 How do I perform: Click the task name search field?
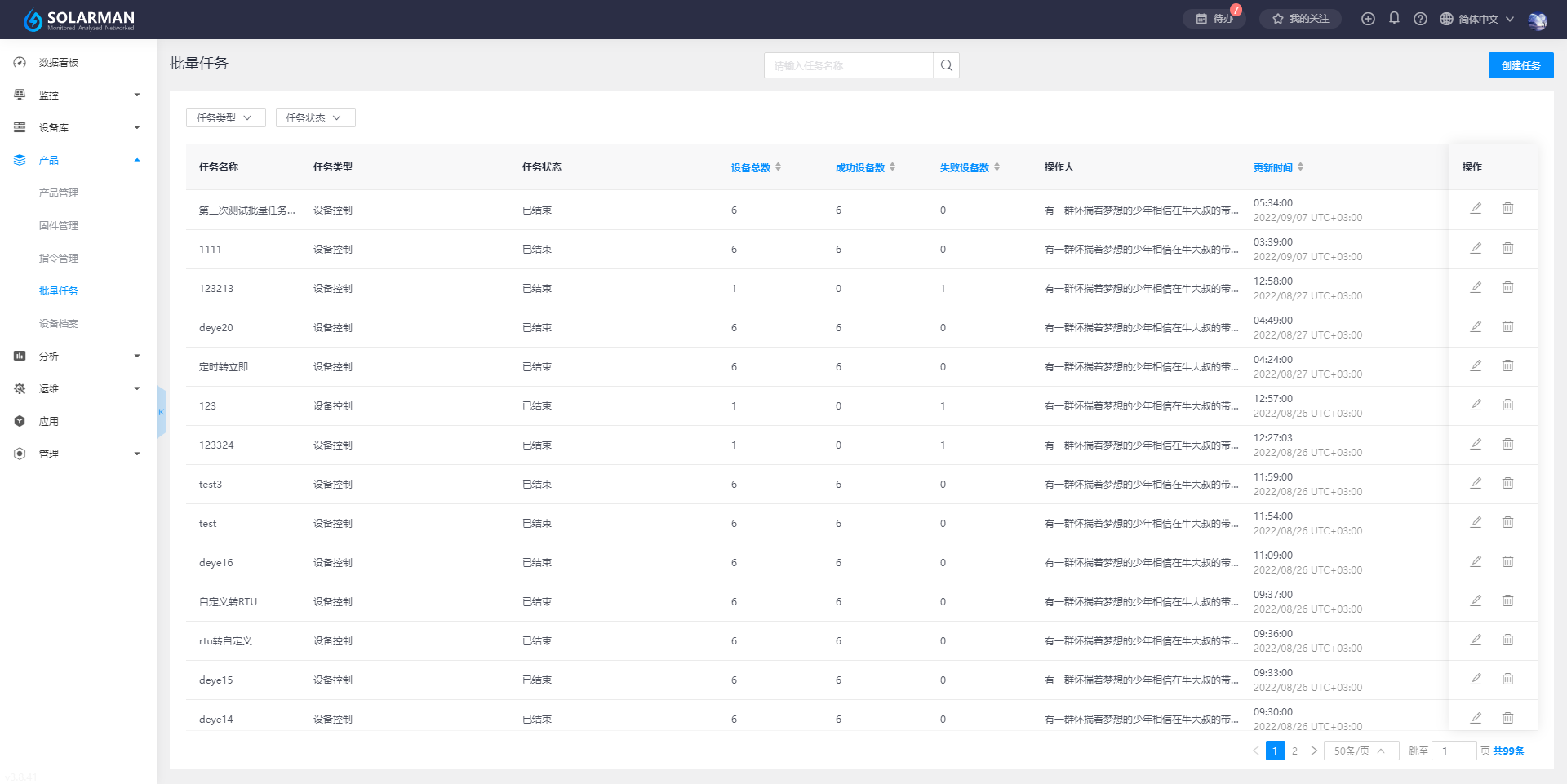849,65
